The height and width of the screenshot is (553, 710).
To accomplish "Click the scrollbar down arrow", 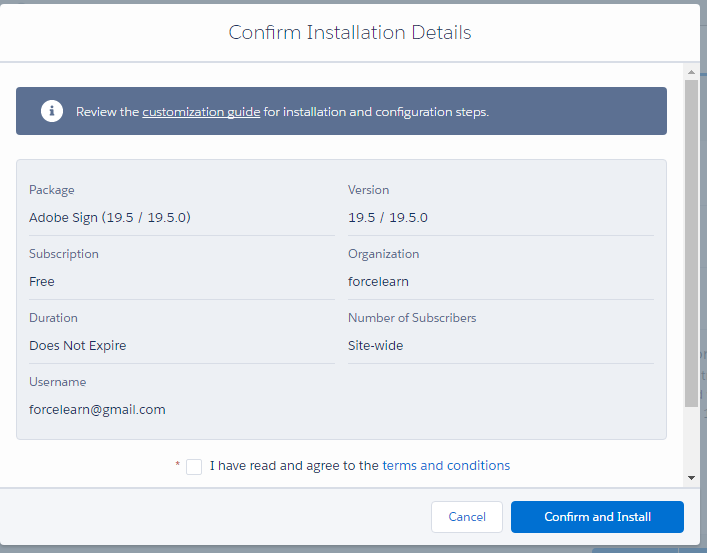I will tap(691, 478).
